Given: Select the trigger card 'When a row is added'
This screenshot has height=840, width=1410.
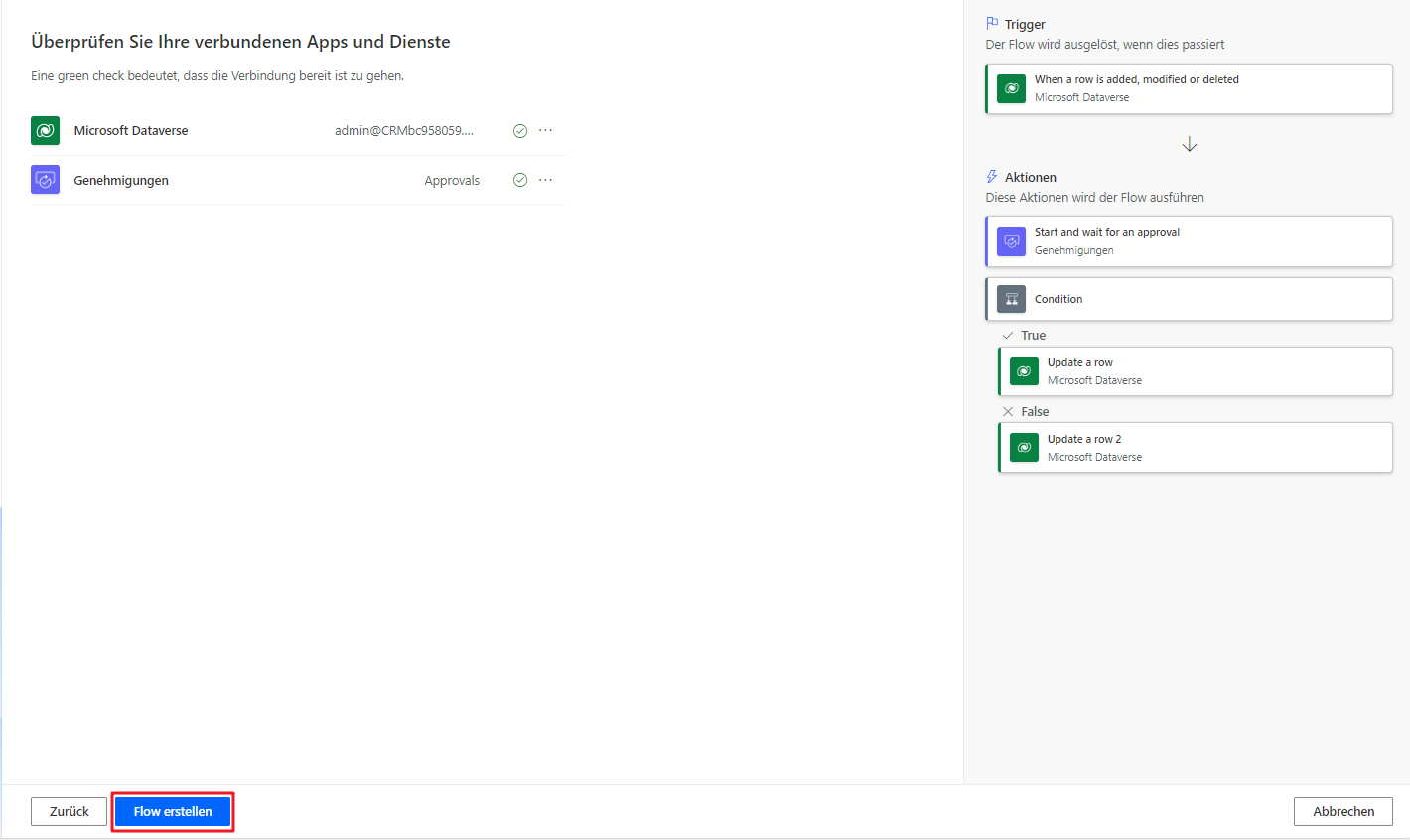Looking at the screenshot, I should (x=1189, y=88).
